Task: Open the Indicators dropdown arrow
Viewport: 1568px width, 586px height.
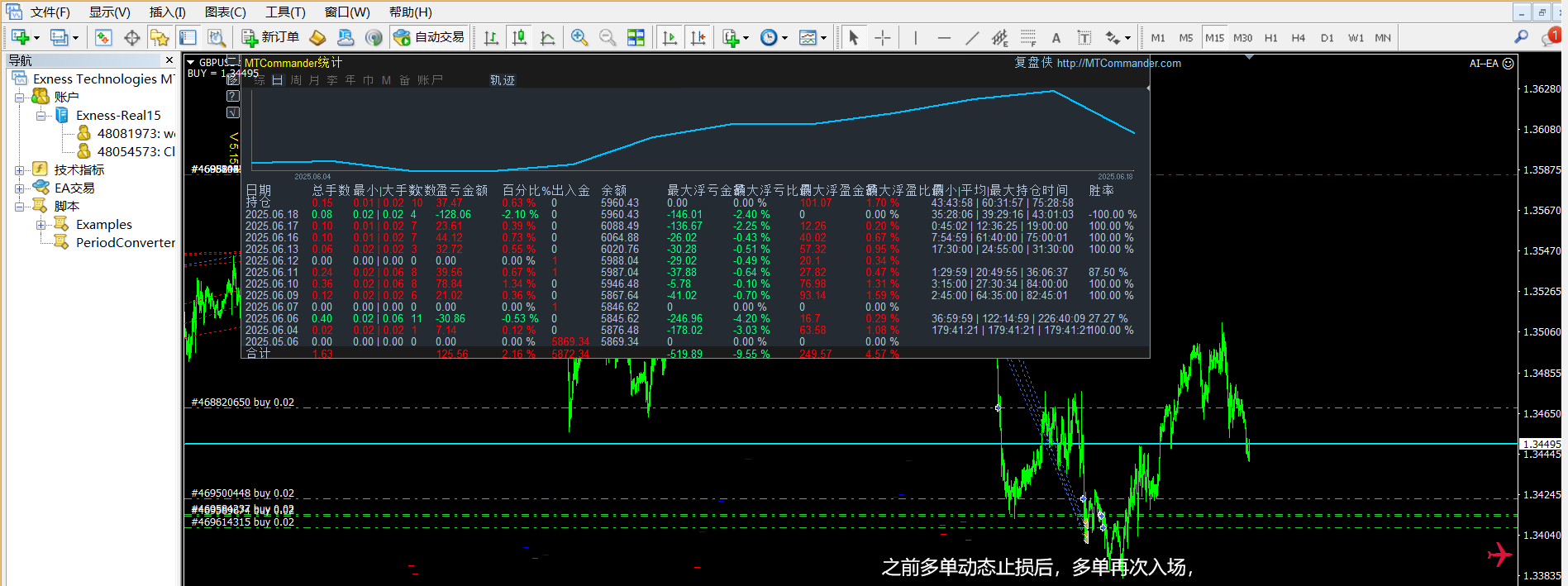Action: coord(746,38)
